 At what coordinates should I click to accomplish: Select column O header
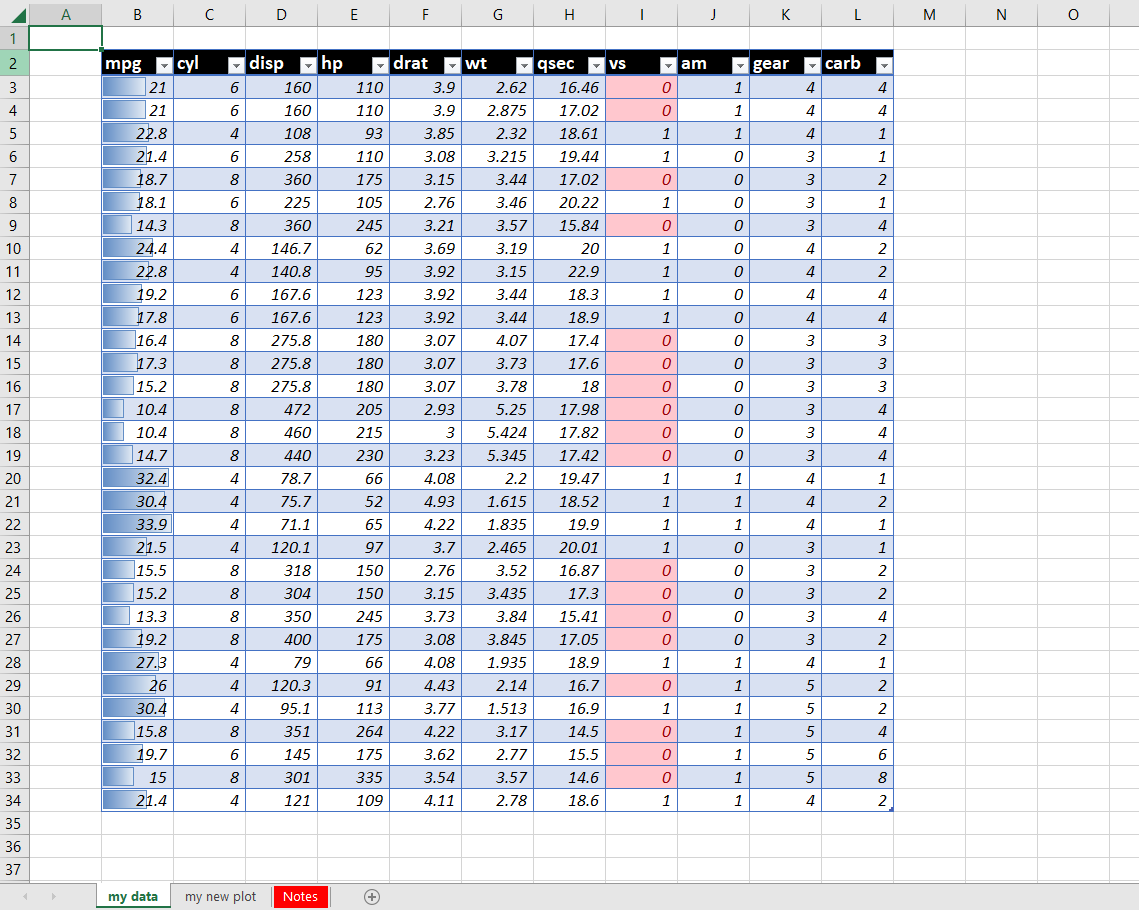[1073, 15]
